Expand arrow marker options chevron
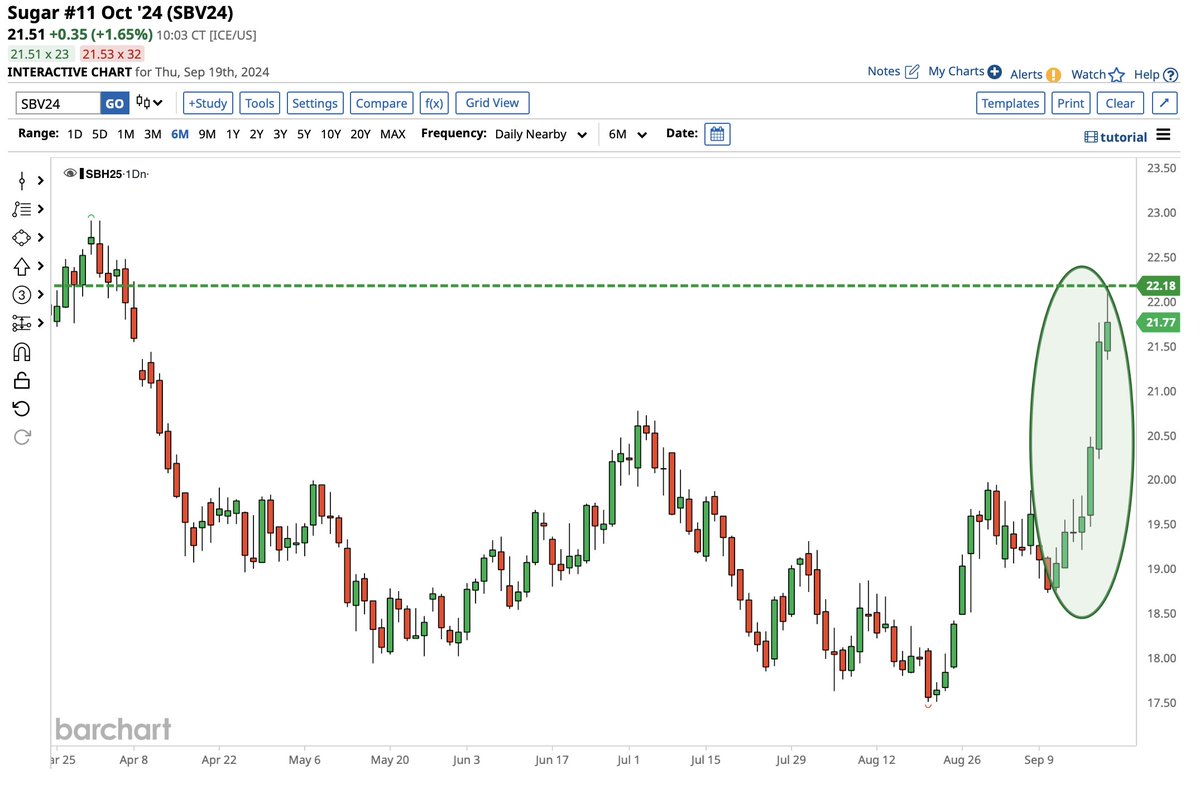The image size is (1200, 789). (x=40, y=266)
